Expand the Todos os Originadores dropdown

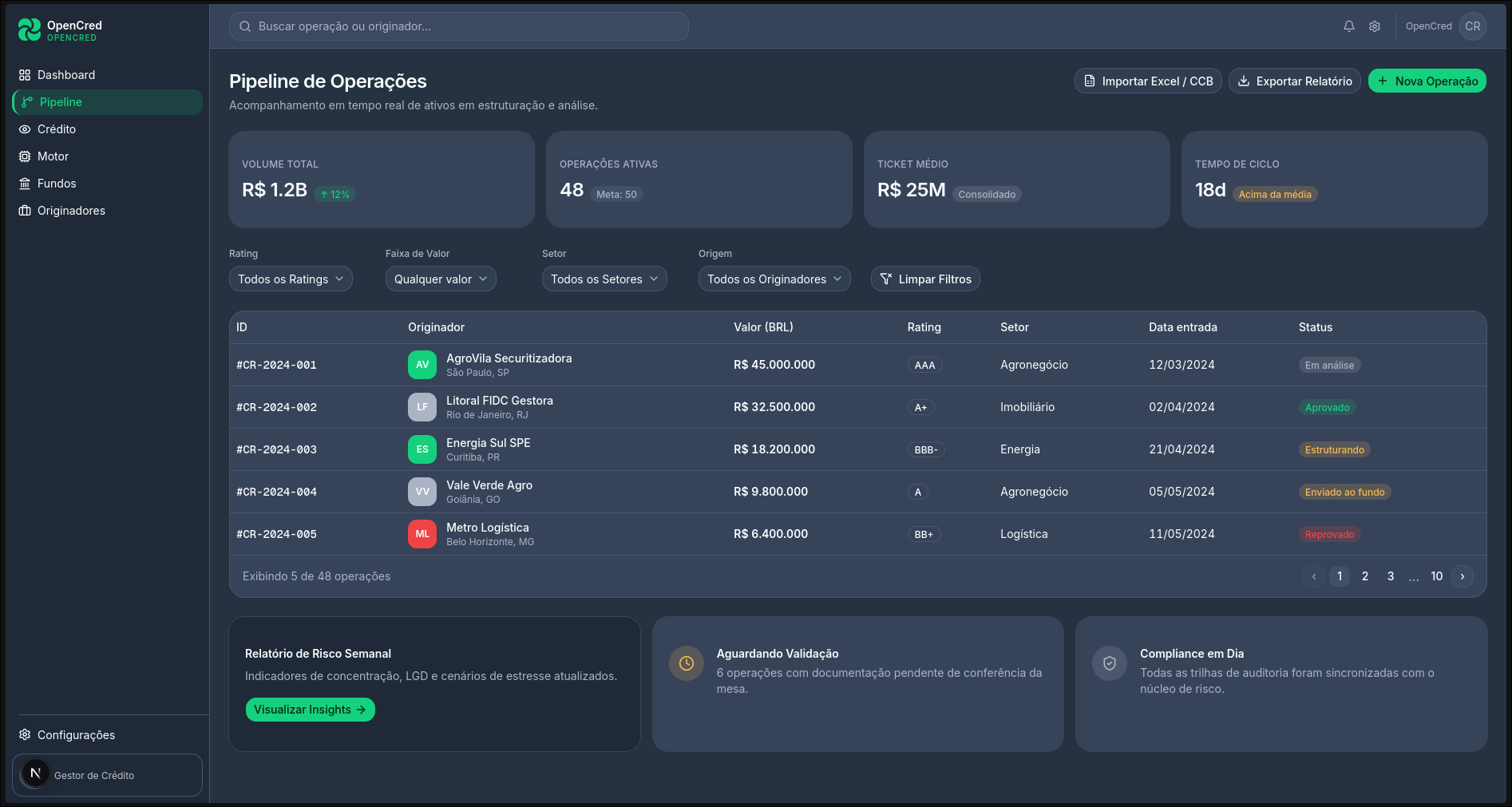click(774, 279)
